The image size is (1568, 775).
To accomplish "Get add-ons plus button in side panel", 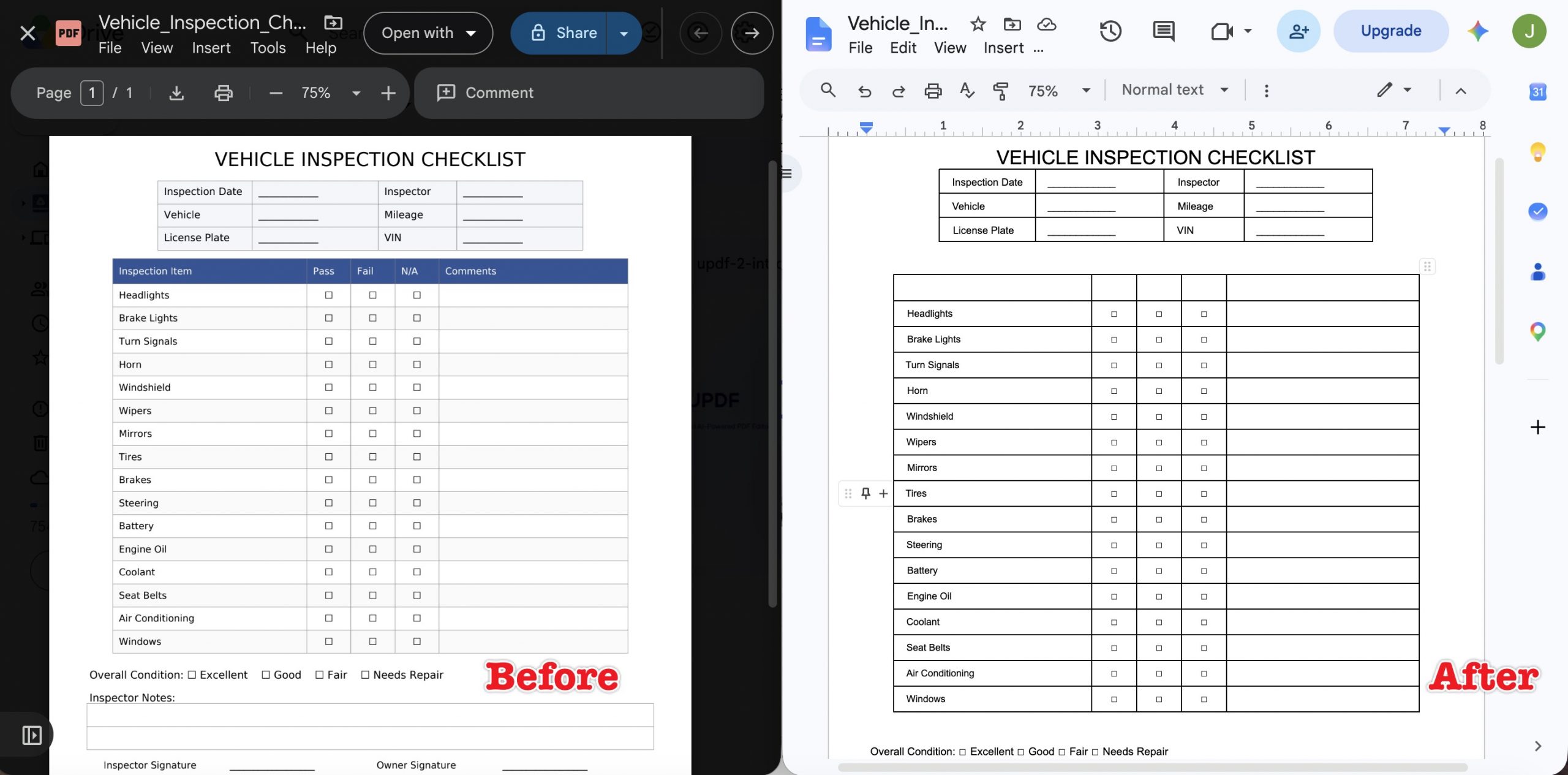I will [1537, 427].
